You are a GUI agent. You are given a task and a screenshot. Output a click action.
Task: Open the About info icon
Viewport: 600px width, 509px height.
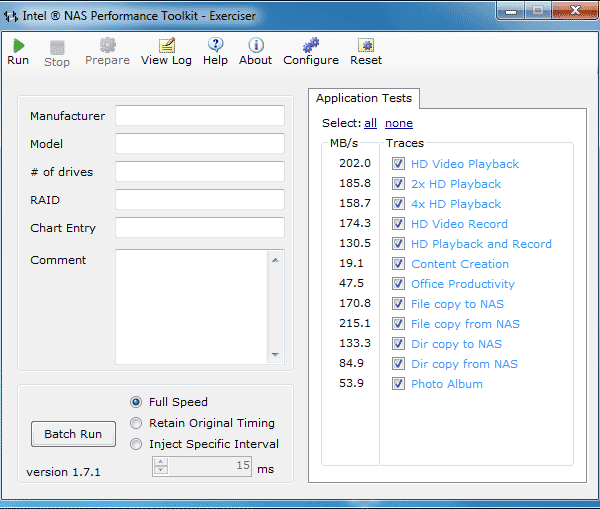pos(256,45)
